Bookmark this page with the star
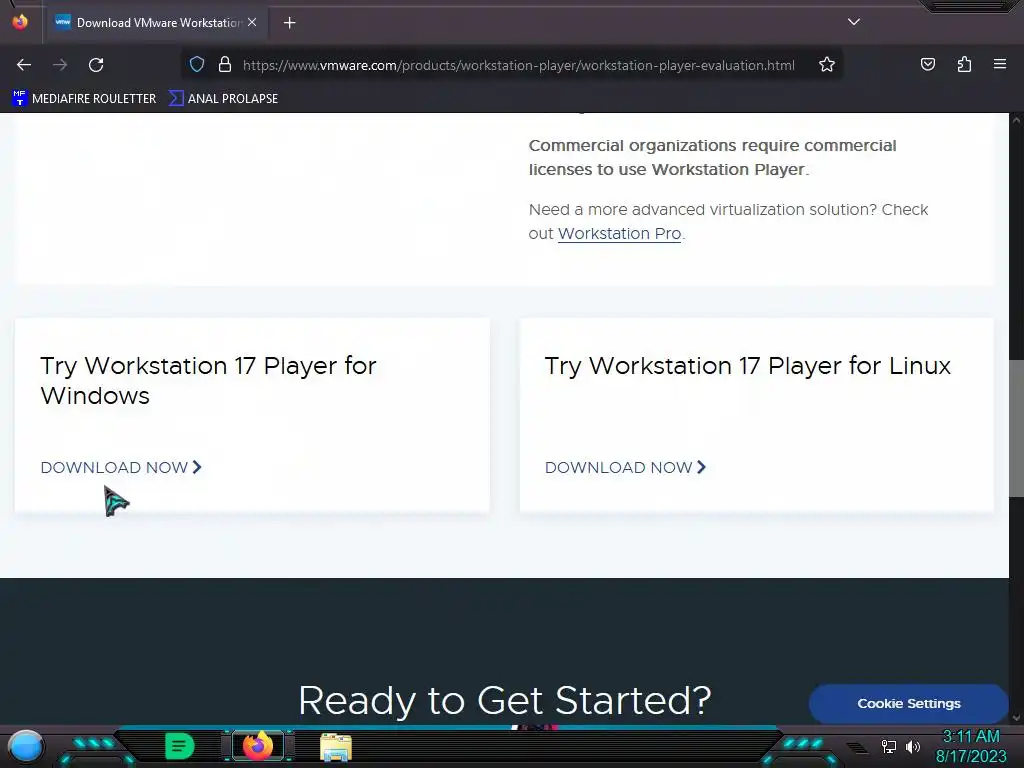This screenshot has height=768, width=1024. click(827, 65)
